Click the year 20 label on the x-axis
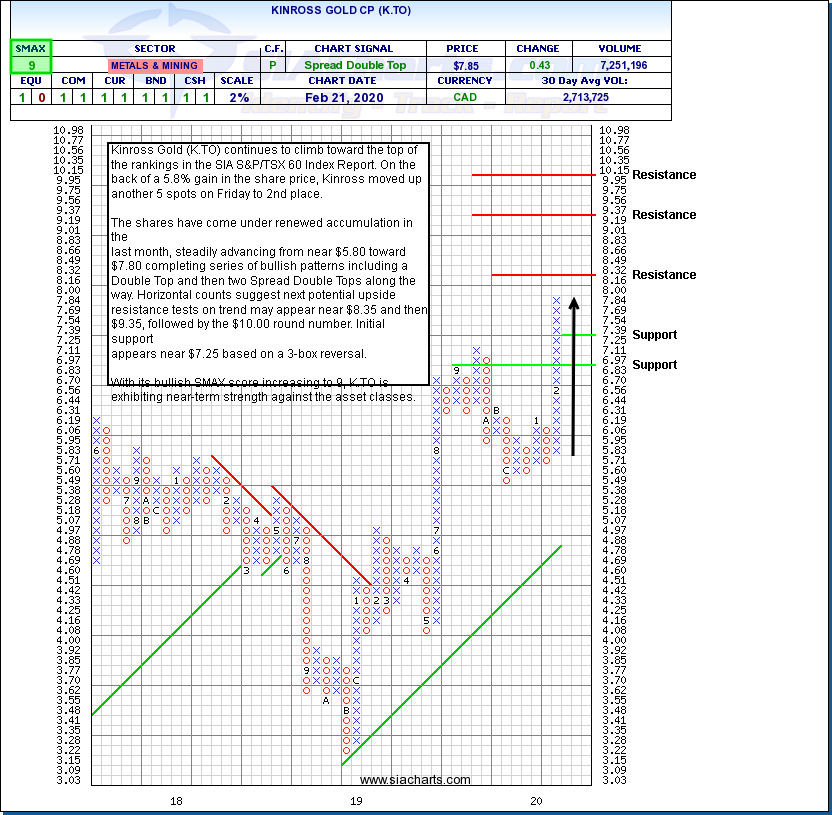Image resolution: width=832 pixels, height=815 pixels. (x=536, y=800)
